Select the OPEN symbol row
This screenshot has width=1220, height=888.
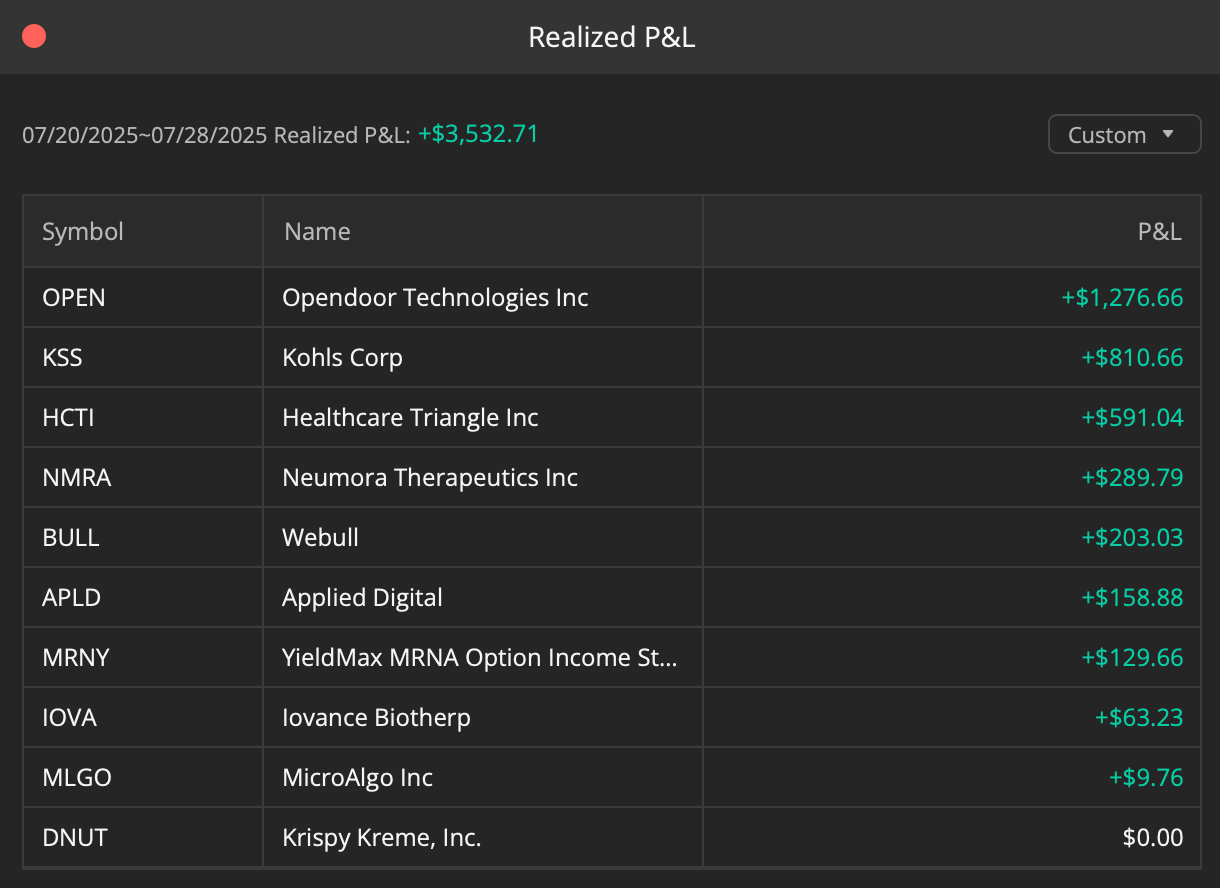612,297
